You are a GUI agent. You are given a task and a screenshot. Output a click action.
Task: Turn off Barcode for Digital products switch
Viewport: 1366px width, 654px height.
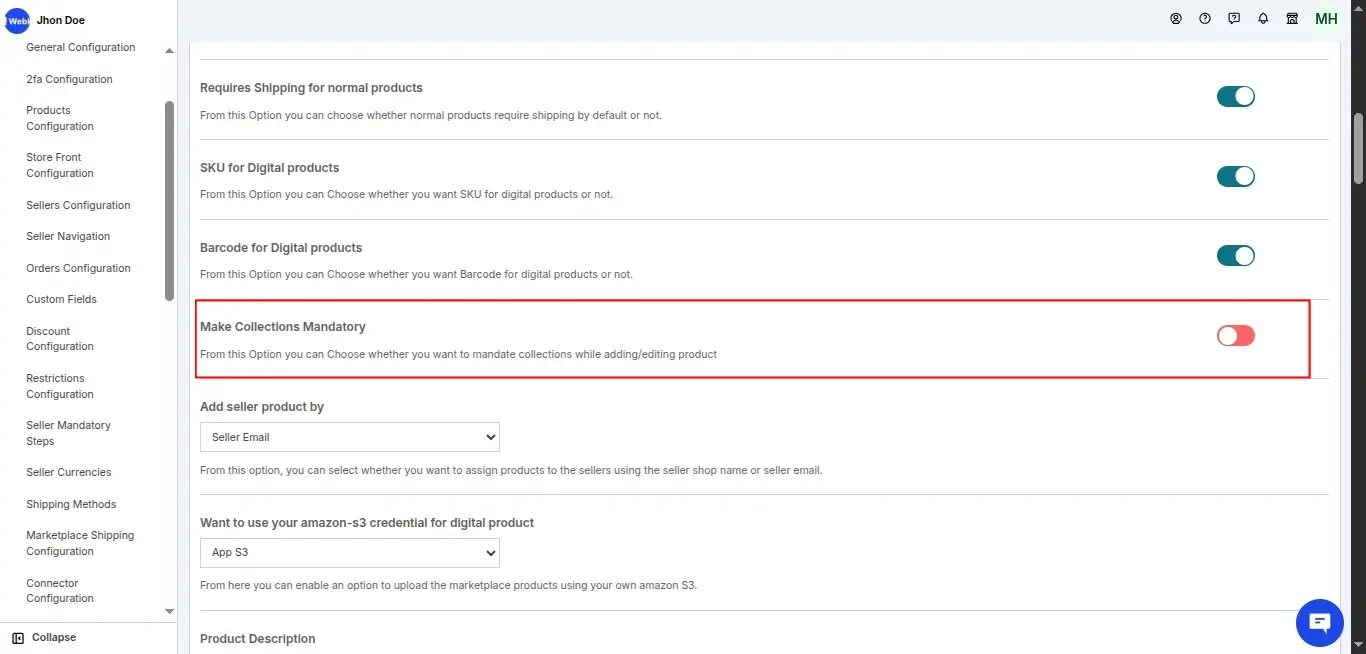1235,256
